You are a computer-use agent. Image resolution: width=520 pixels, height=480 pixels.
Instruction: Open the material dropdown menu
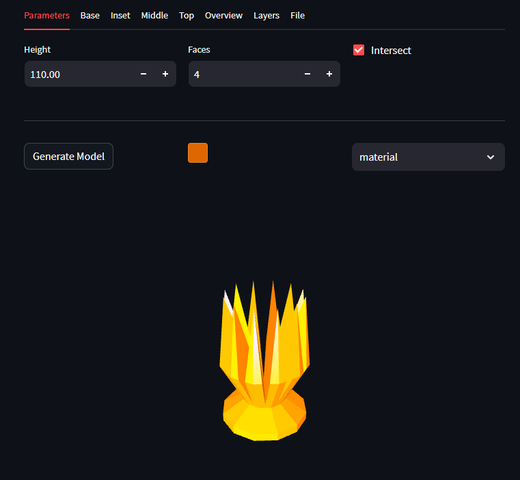pos(428,157)
